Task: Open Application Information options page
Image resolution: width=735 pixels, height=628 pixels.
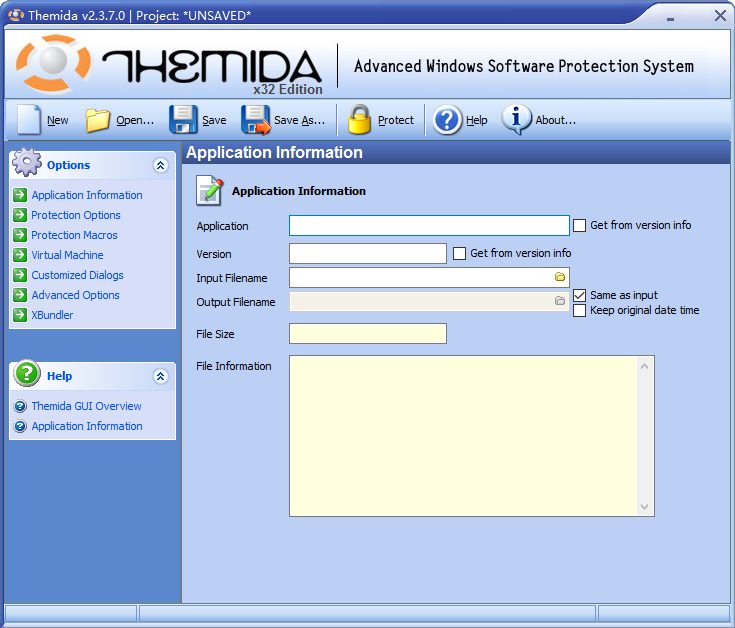Action: [87, 195]
